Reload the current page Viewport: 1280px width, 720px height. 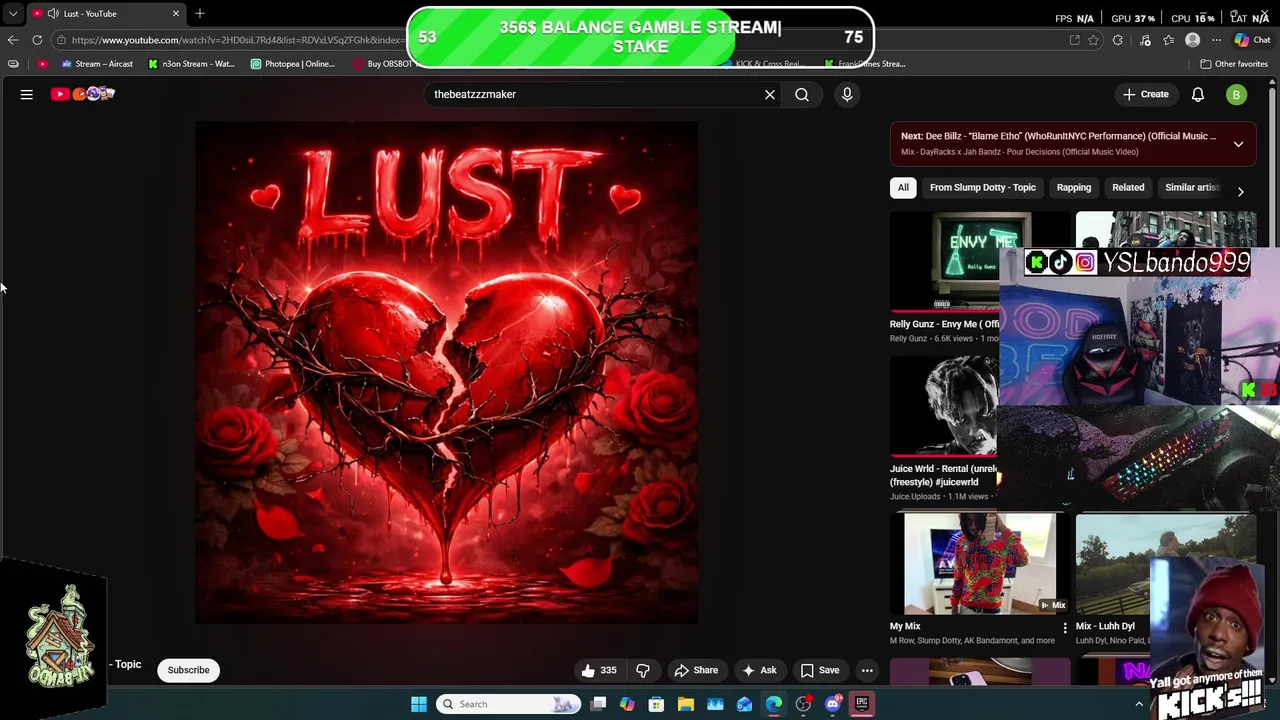coord(37,40)
